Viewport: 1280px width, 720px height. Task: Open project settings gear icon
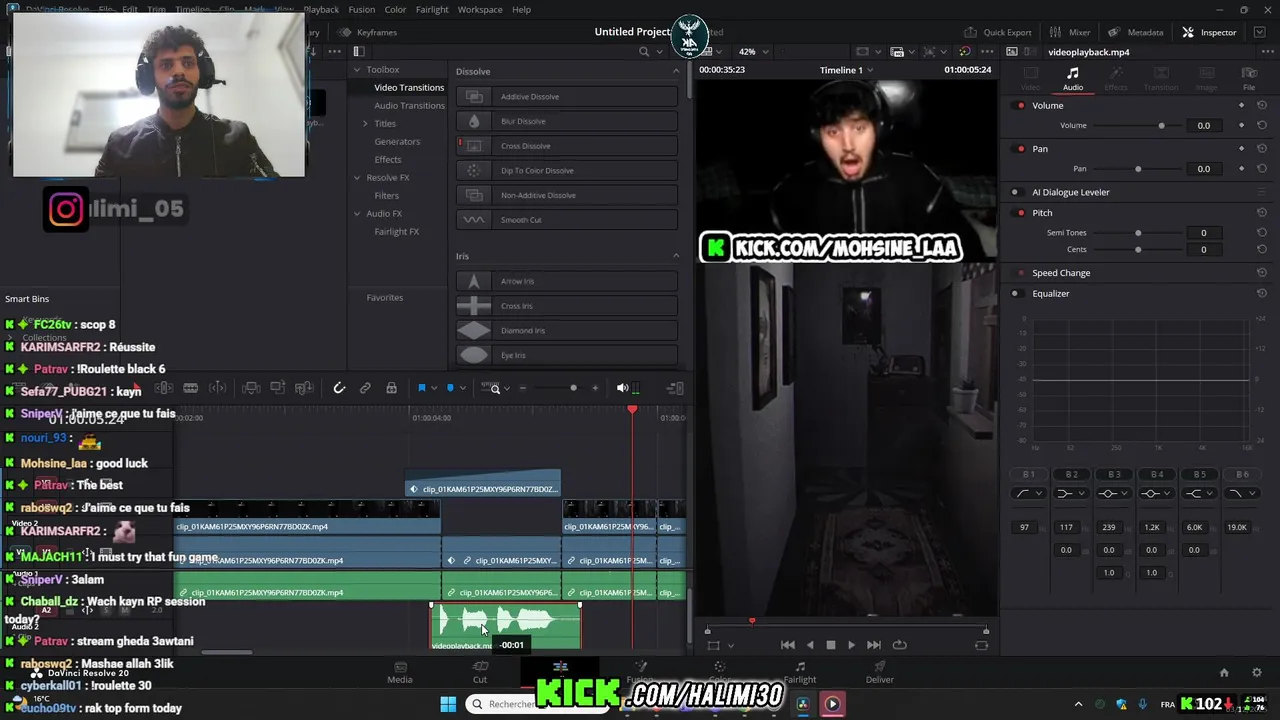[1257, 673]
